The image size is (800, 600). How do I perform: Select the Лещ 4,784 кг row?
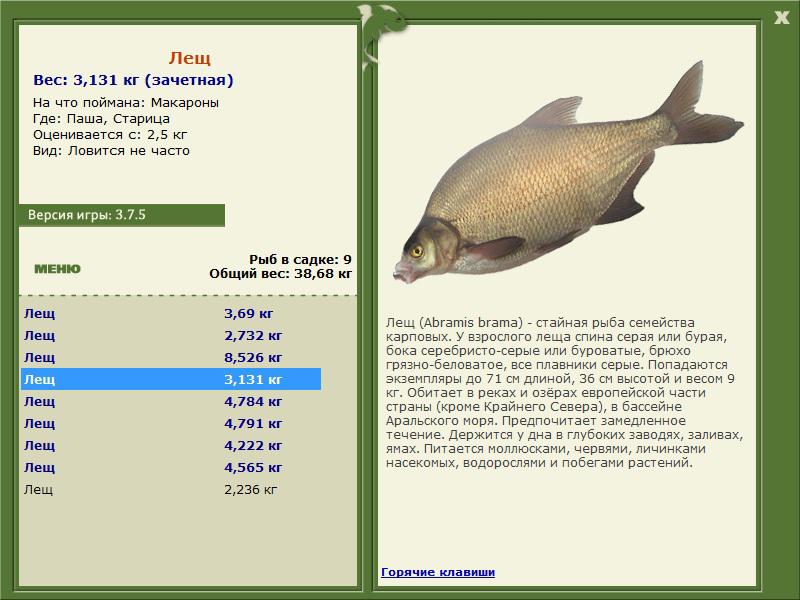(x=171, y=401)
